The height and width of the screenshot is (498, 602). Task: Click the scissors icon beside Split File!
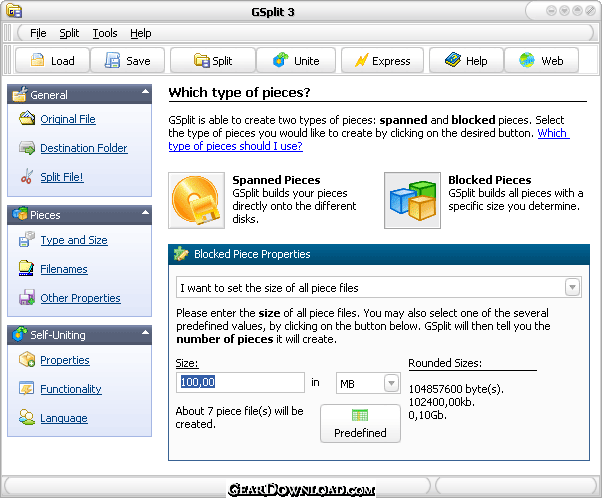pyautogui.click(x=27, y=176)
